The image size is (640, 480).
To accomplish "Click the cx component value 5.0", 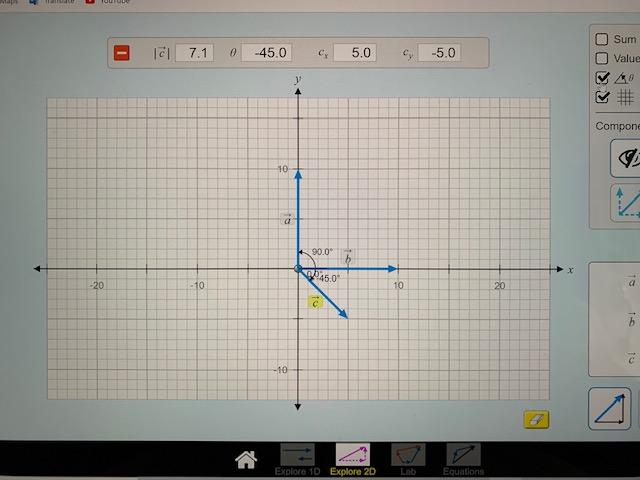I will point(355,53).
